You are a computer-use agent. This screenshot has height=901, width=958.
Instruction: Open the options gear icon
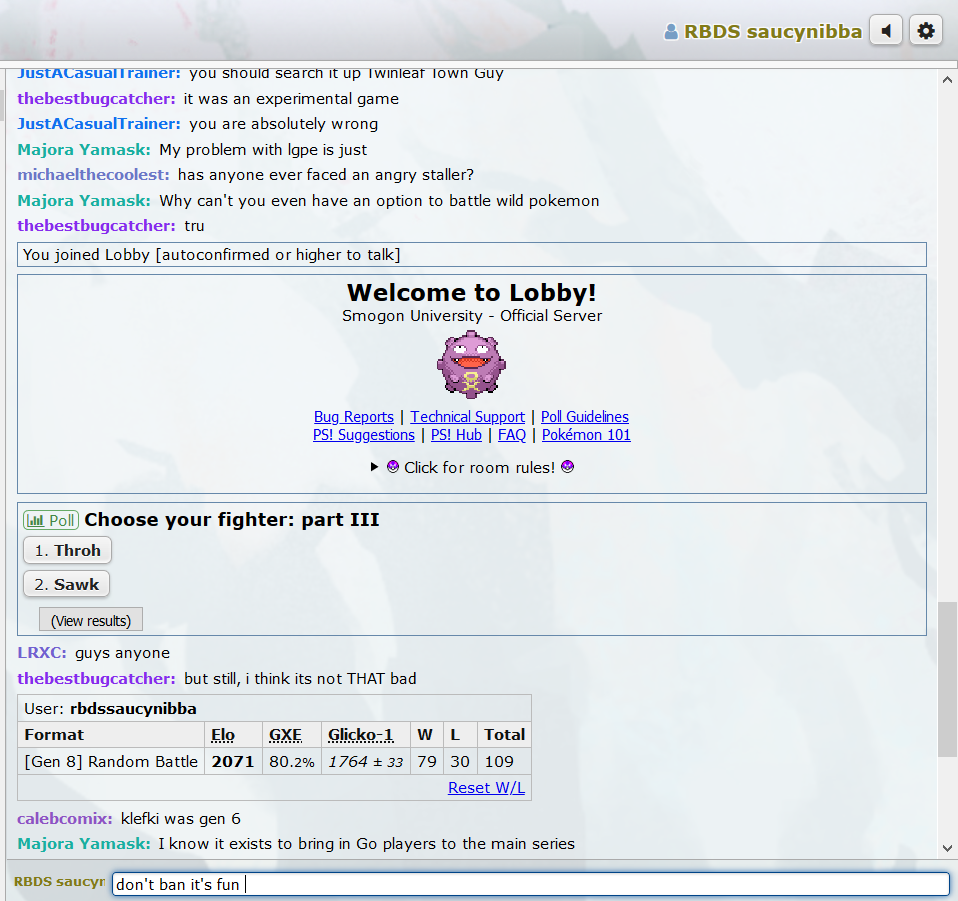coord(926,31)
